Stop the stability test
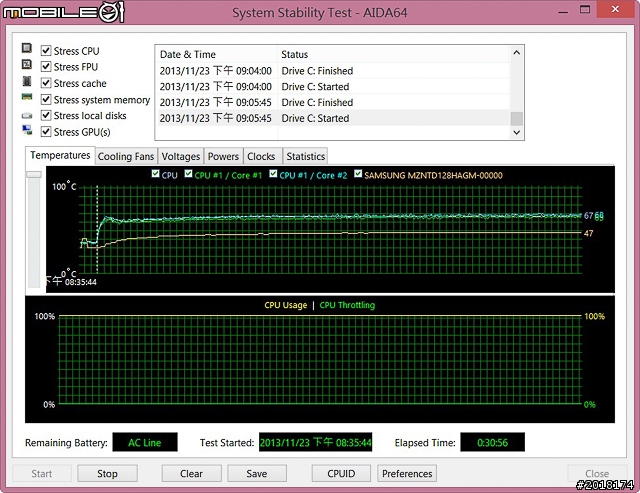 click(107, 473)
